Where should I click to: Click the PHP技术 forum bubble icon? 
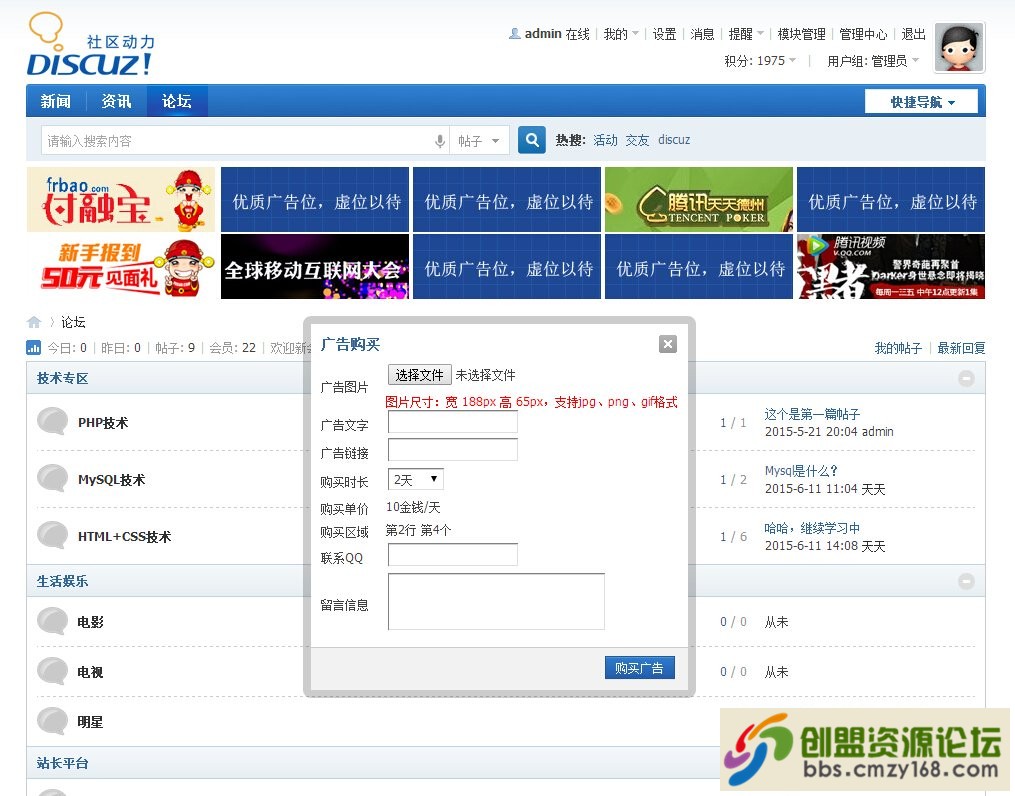point(52,421)
